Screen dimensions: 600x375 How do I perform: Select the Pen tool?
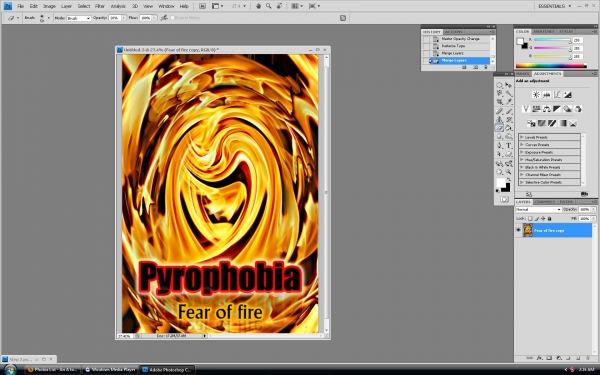pos(499,146)
